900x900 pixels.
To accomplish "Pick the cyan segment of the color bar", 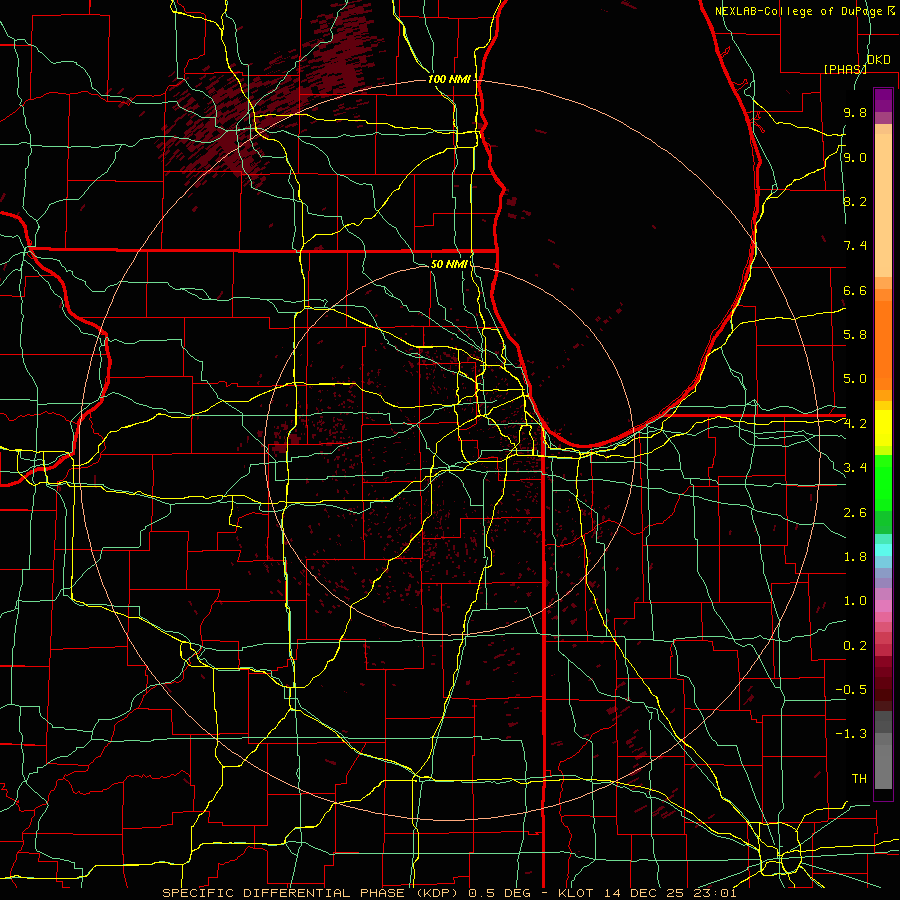I will point(883,550).
